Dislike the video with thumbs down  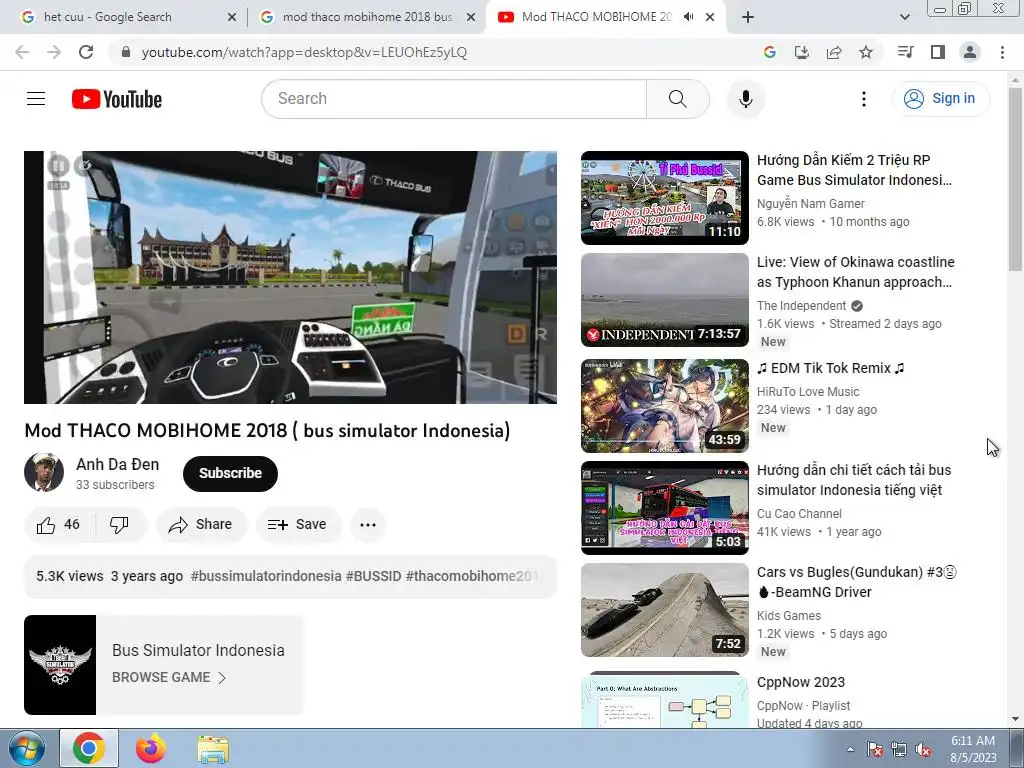[x=119, y=524]
